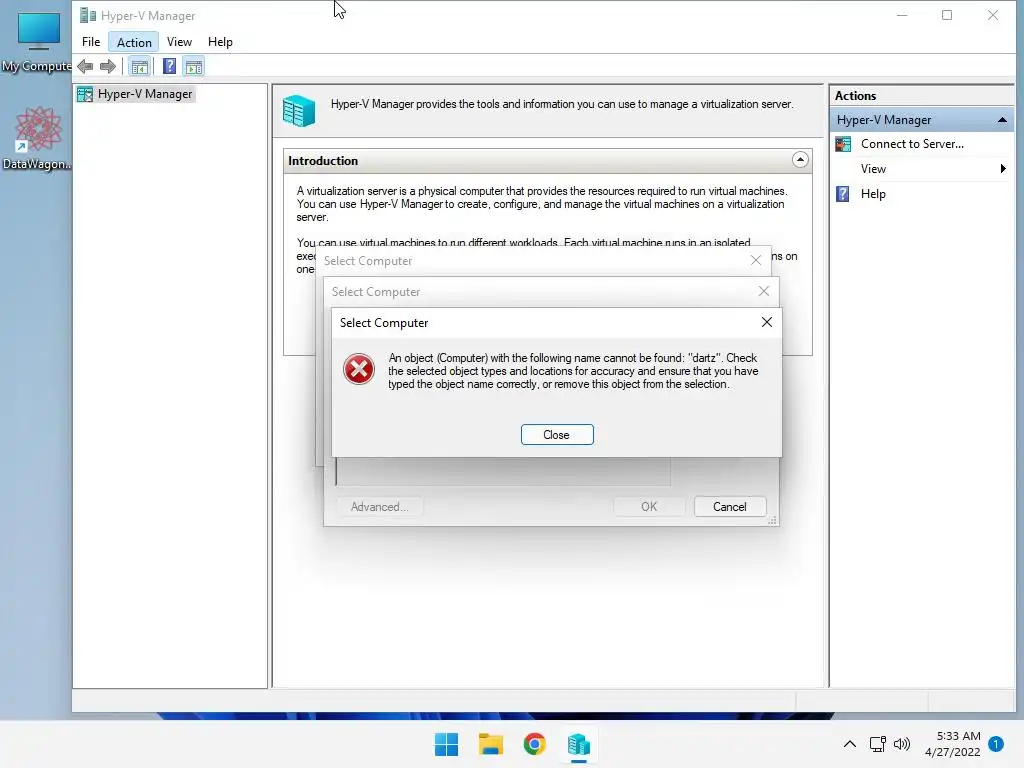Collapse the Hyper-V Manager actions group

click(x=1002, y=120)
